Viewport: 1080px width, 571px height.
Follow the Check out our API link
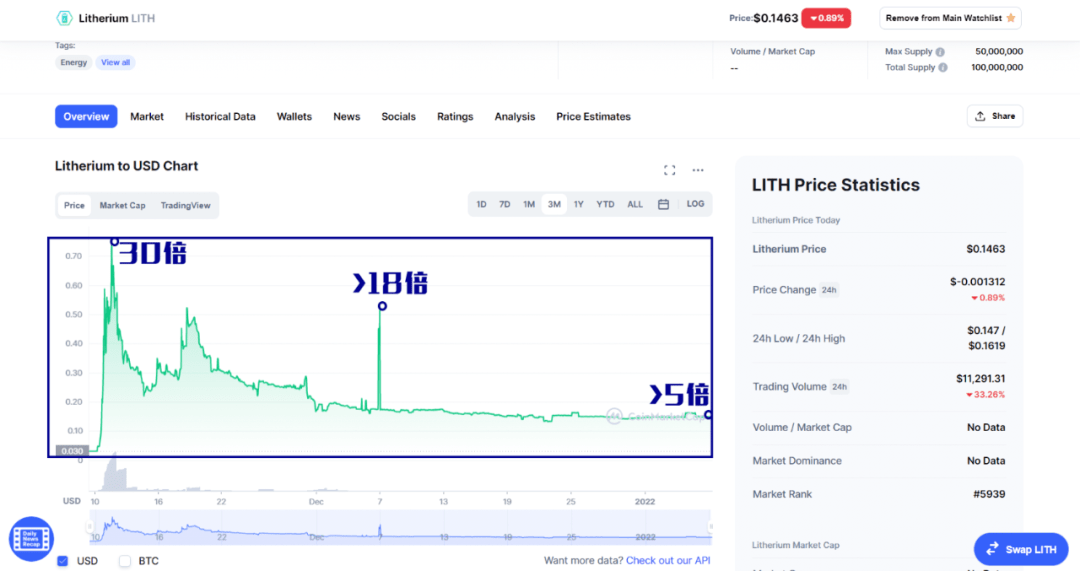coord(667,560)
